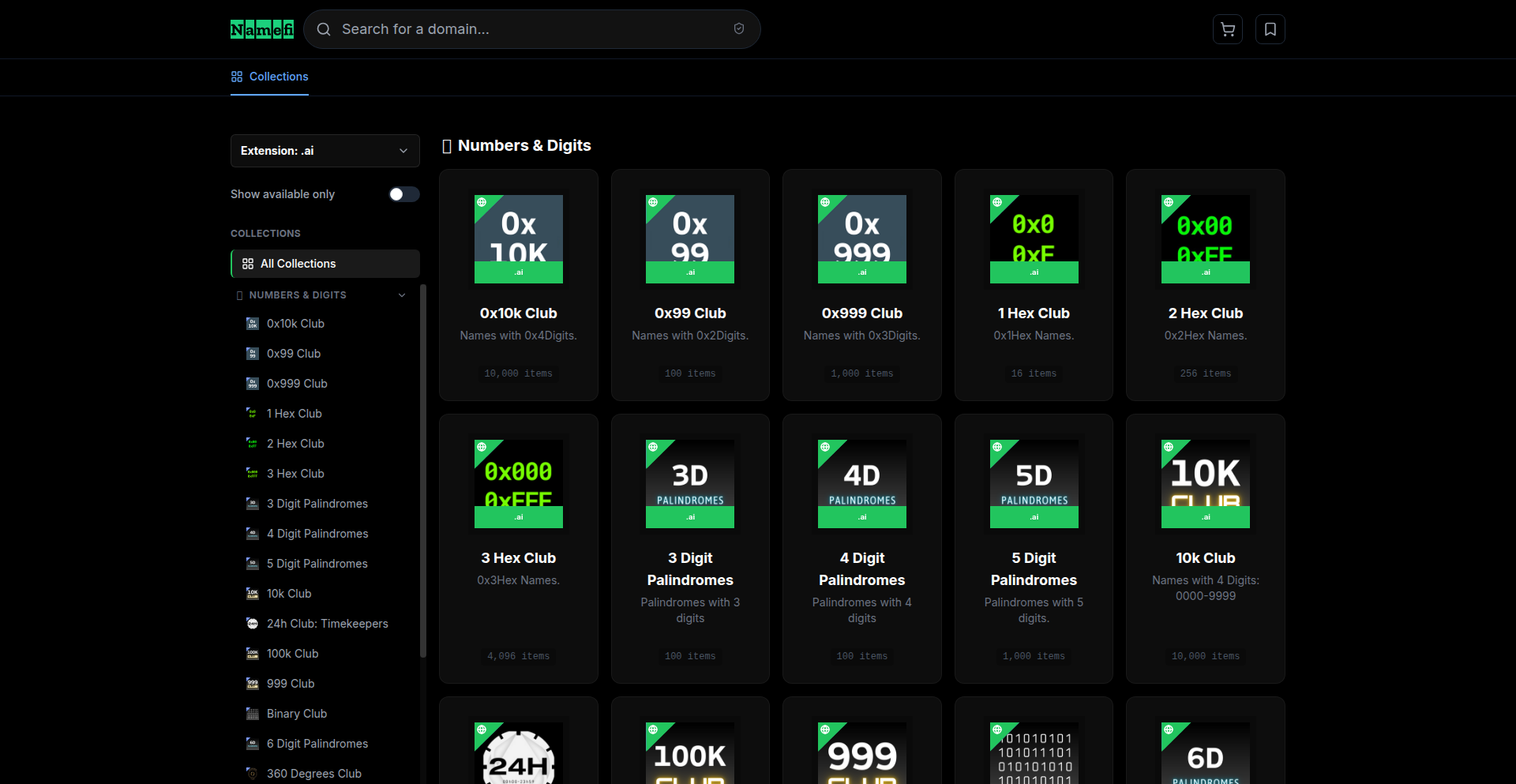
Task: Click the search magnifier icon
Action: click(324, 29)
